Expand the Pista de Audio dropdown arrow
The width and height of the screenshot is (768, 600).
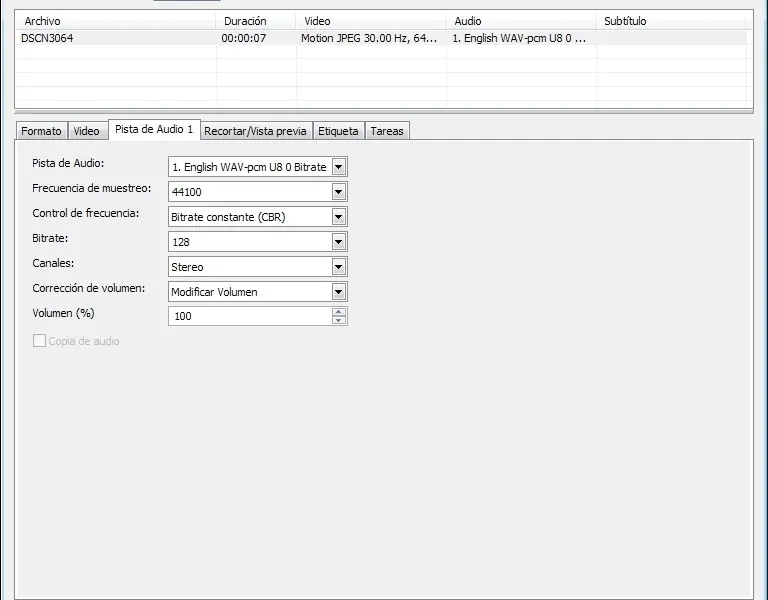point(338,167)
